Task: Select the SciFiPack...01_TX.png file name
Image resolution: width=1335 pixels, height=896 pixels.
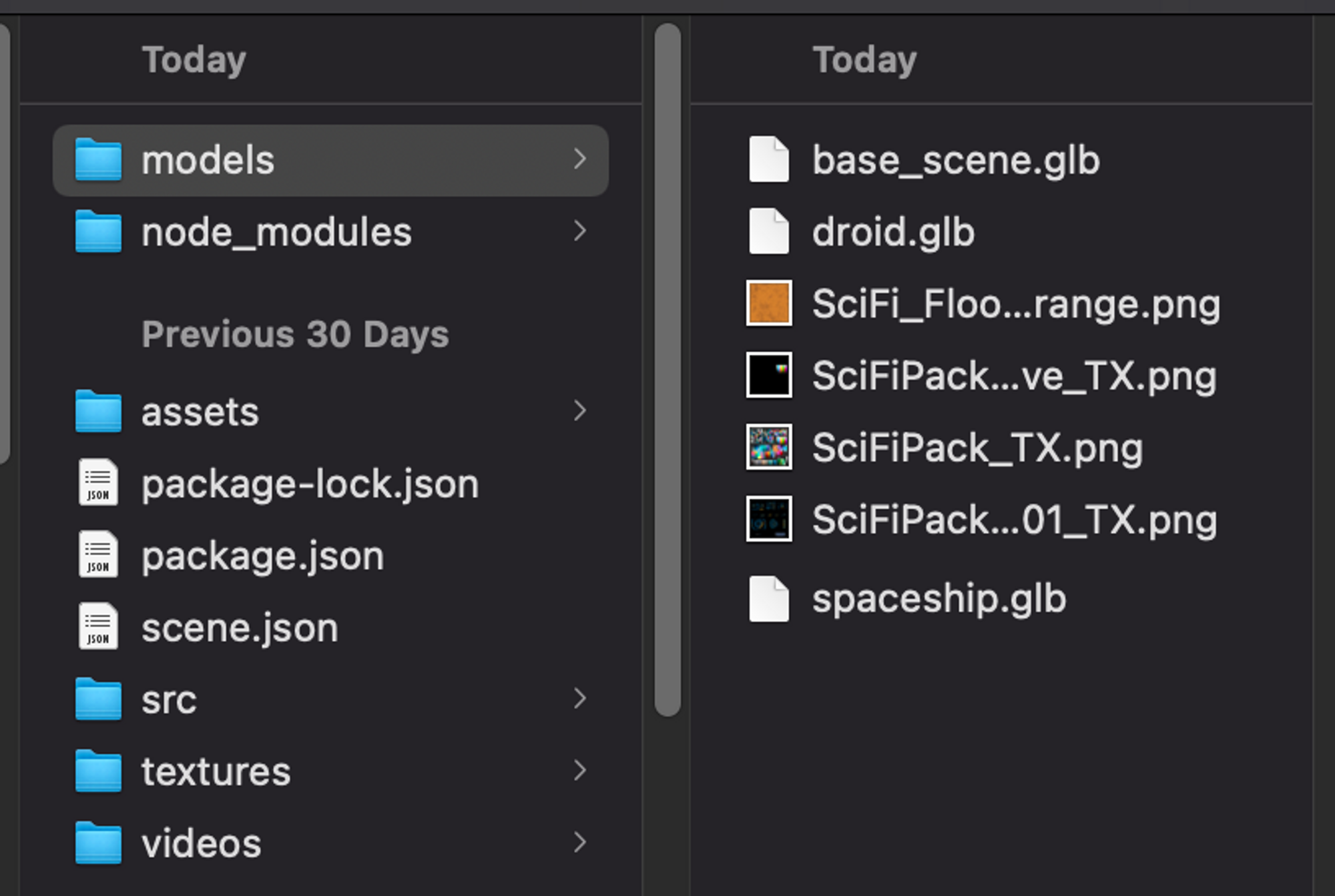Action: [x=1014, y=520]
